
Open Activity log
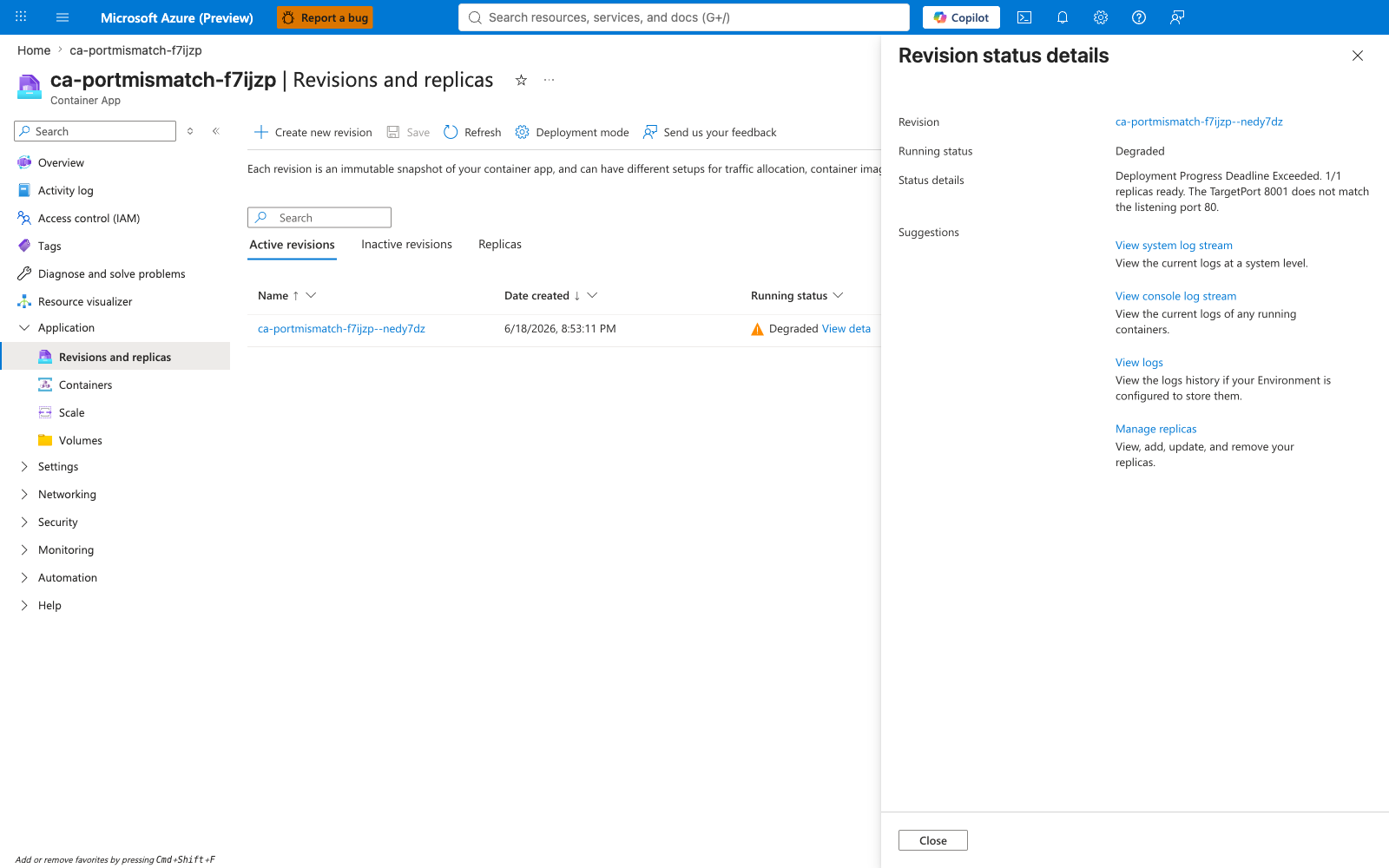coord(65,190)
